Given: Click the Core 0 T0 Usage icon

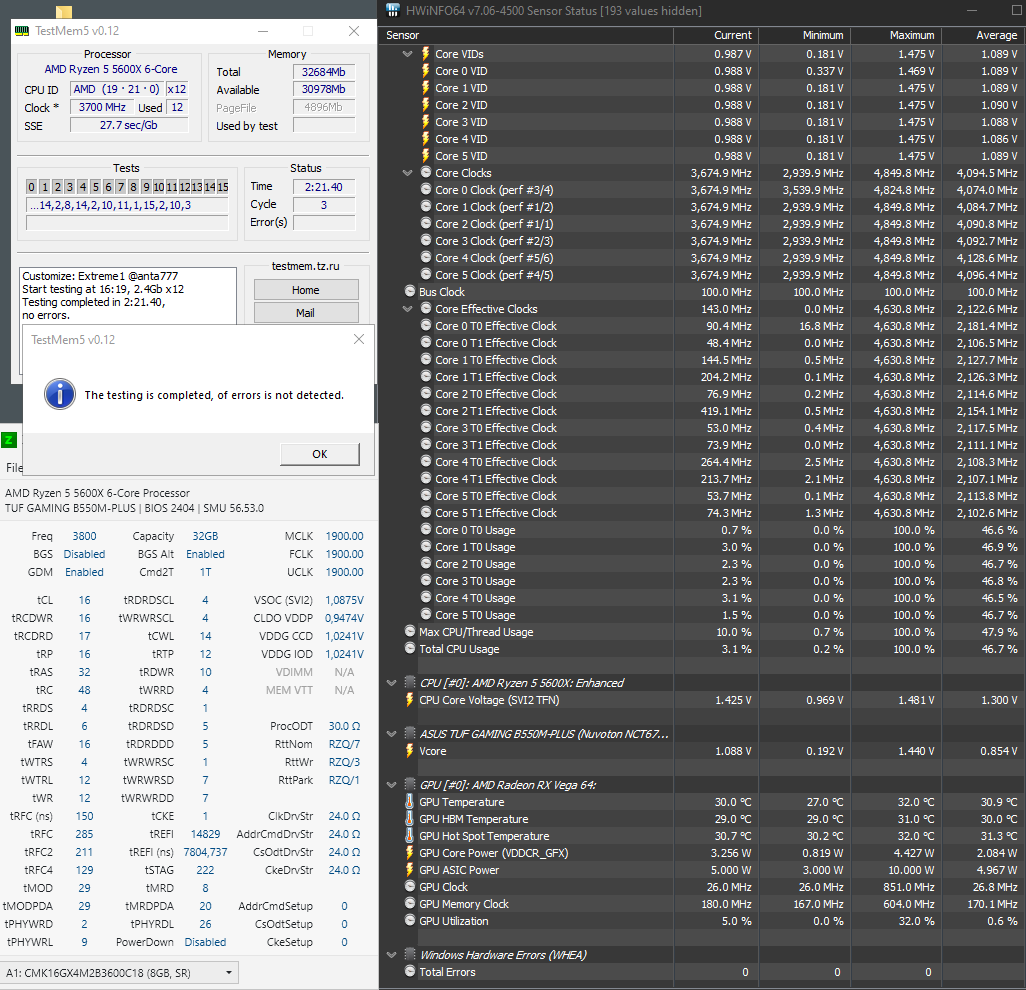Looking at the screenshot, I should (426, 529).
